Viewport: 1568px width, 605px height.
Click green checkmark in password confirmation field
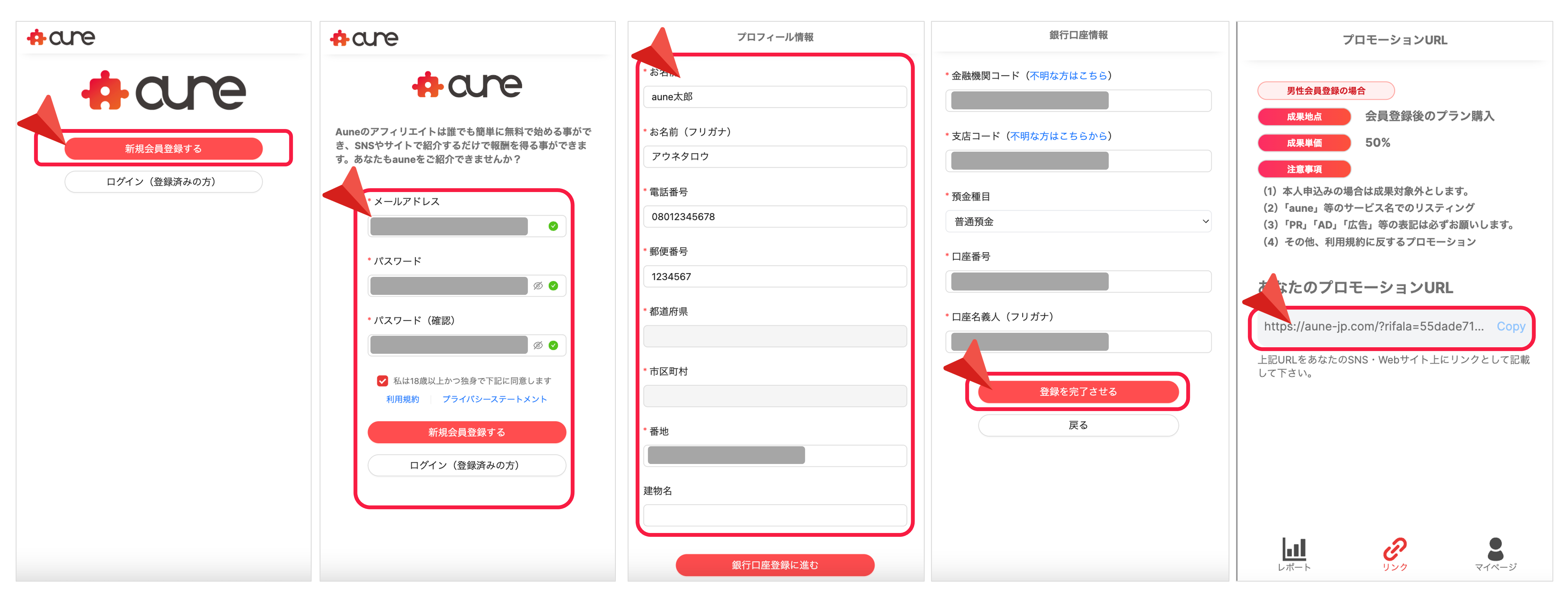tap(553, 345)
